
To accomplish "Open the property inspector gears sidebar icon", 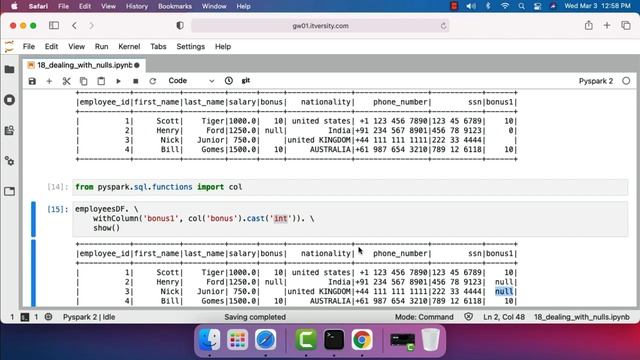I will click(x=9, y=161).
